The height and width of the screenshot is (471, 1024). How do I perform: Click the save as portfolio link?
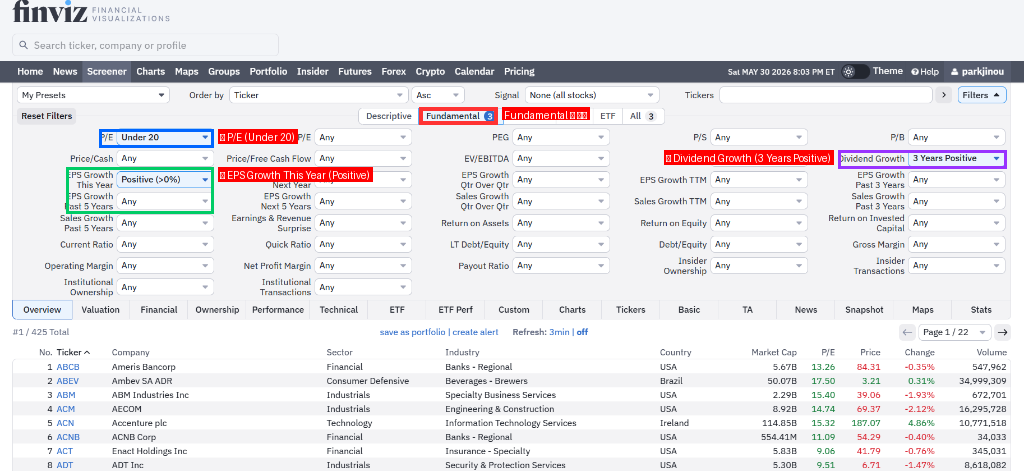tap(413, 332)
